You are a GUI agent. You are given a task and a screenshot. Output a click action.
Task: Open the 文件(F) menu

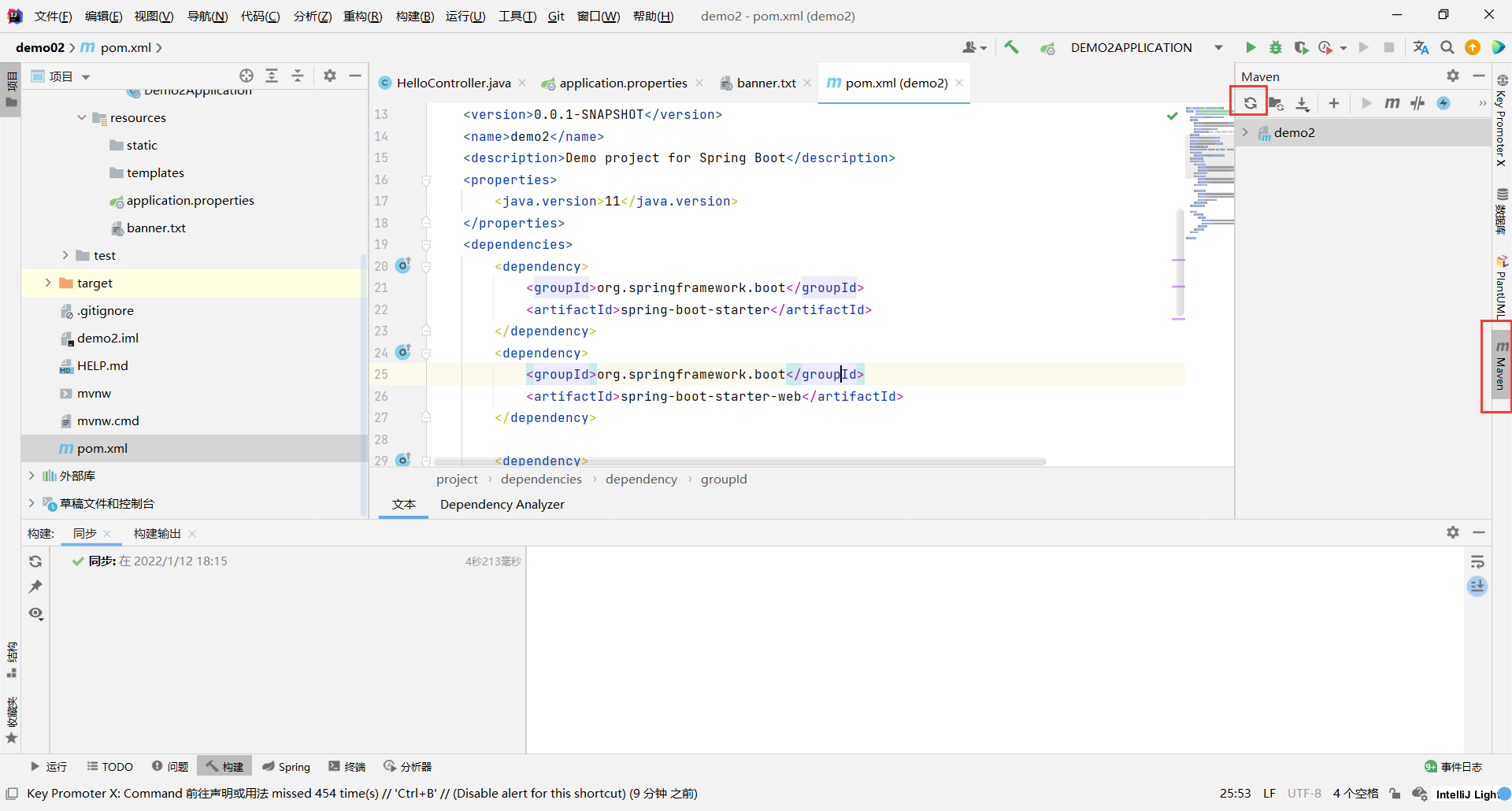tap(53, 16)
